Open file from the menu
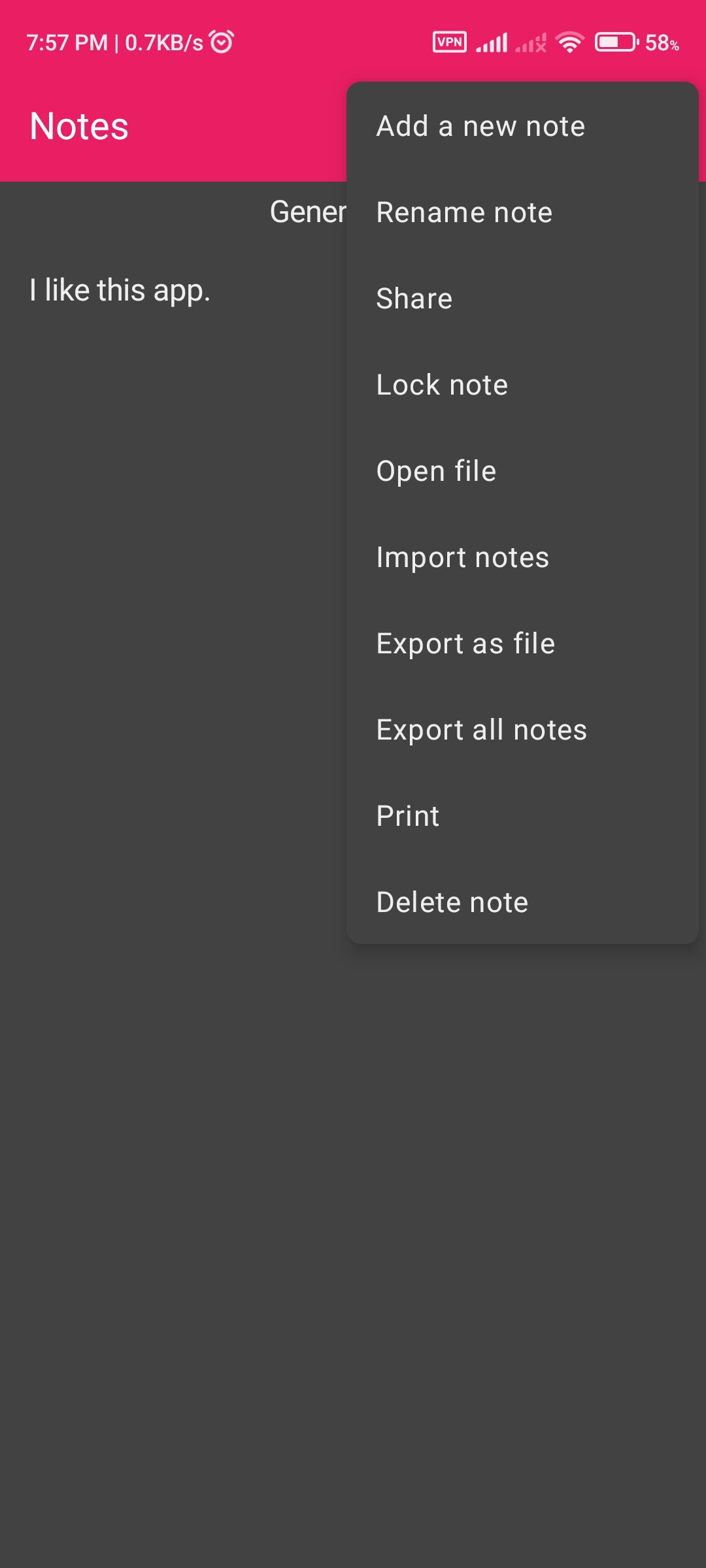Screen dimensions: 706x1568 coord(522,471)
